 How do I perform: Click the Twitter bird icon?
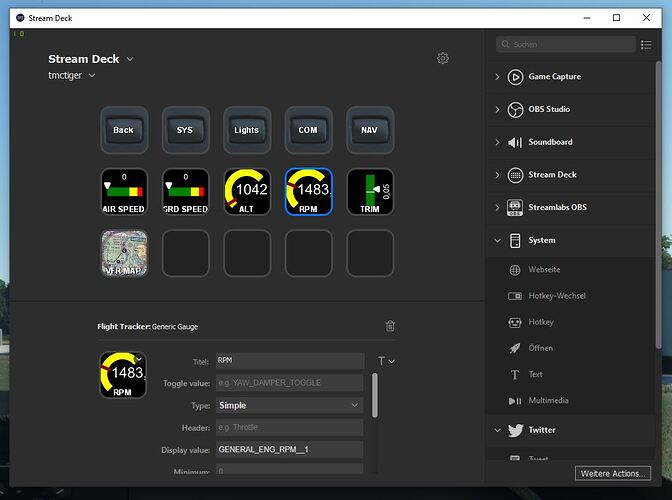516,430
